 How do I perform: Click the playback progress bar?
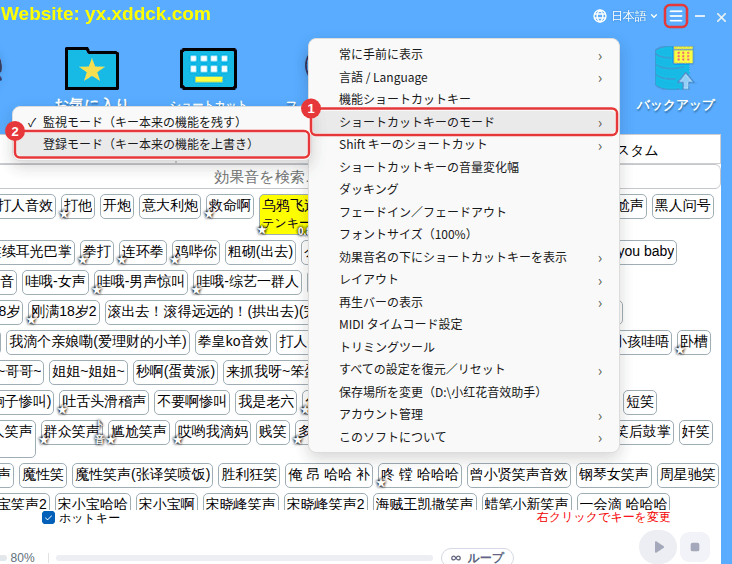pos(244,558)
